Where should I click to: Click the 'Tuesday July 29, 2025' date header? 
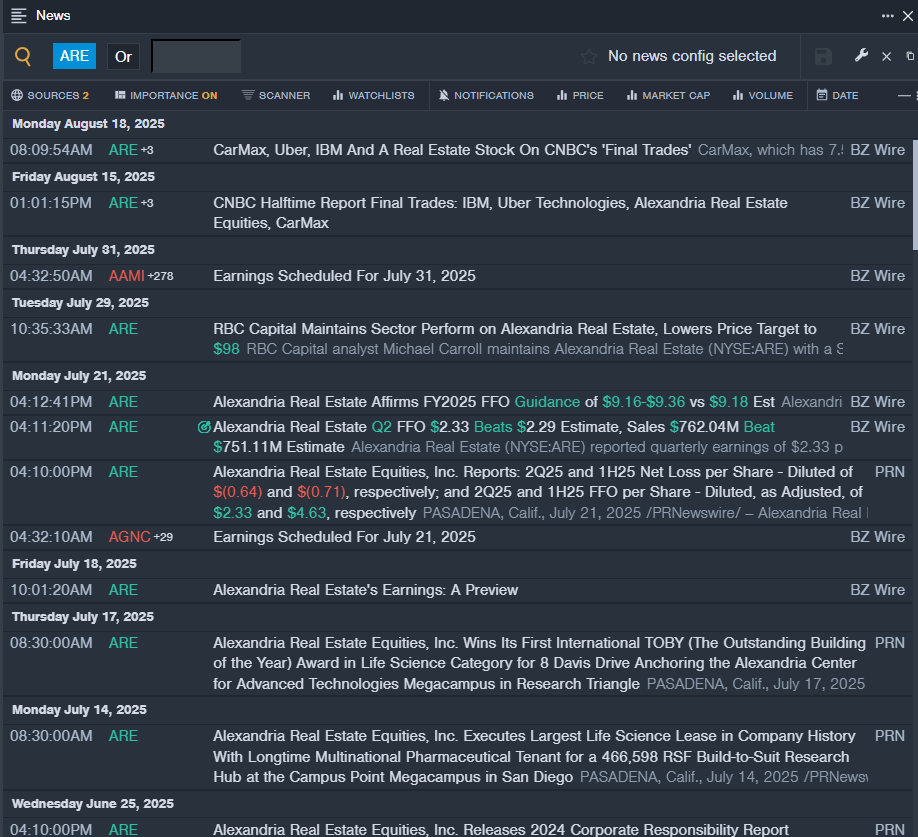pyautogui.click(x=81, y=303)
